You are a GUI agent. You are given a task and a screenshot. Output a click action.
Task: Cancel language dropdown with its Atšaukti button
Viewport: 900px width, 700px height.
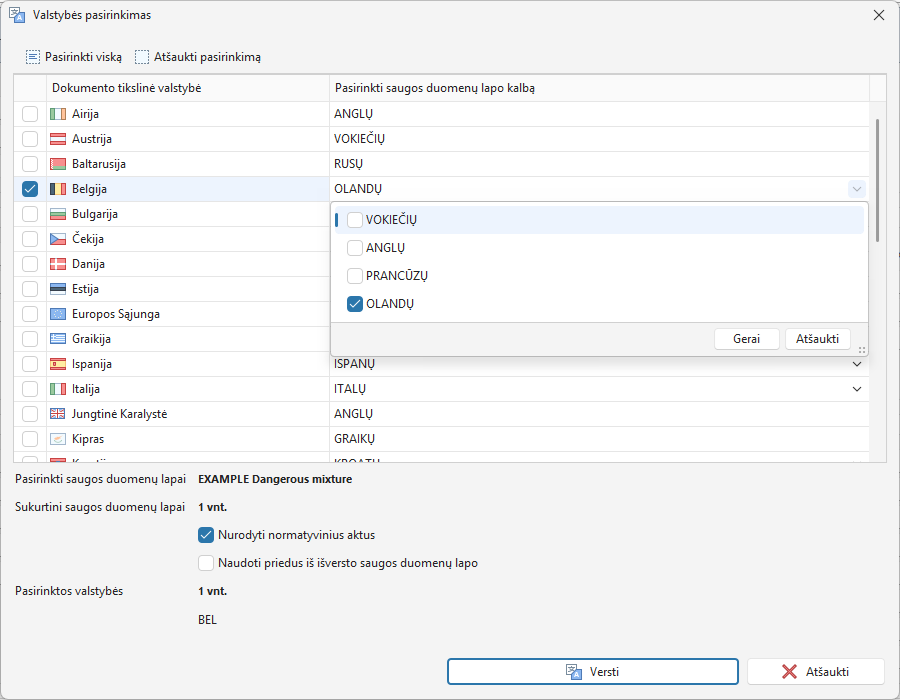[817, 339]
